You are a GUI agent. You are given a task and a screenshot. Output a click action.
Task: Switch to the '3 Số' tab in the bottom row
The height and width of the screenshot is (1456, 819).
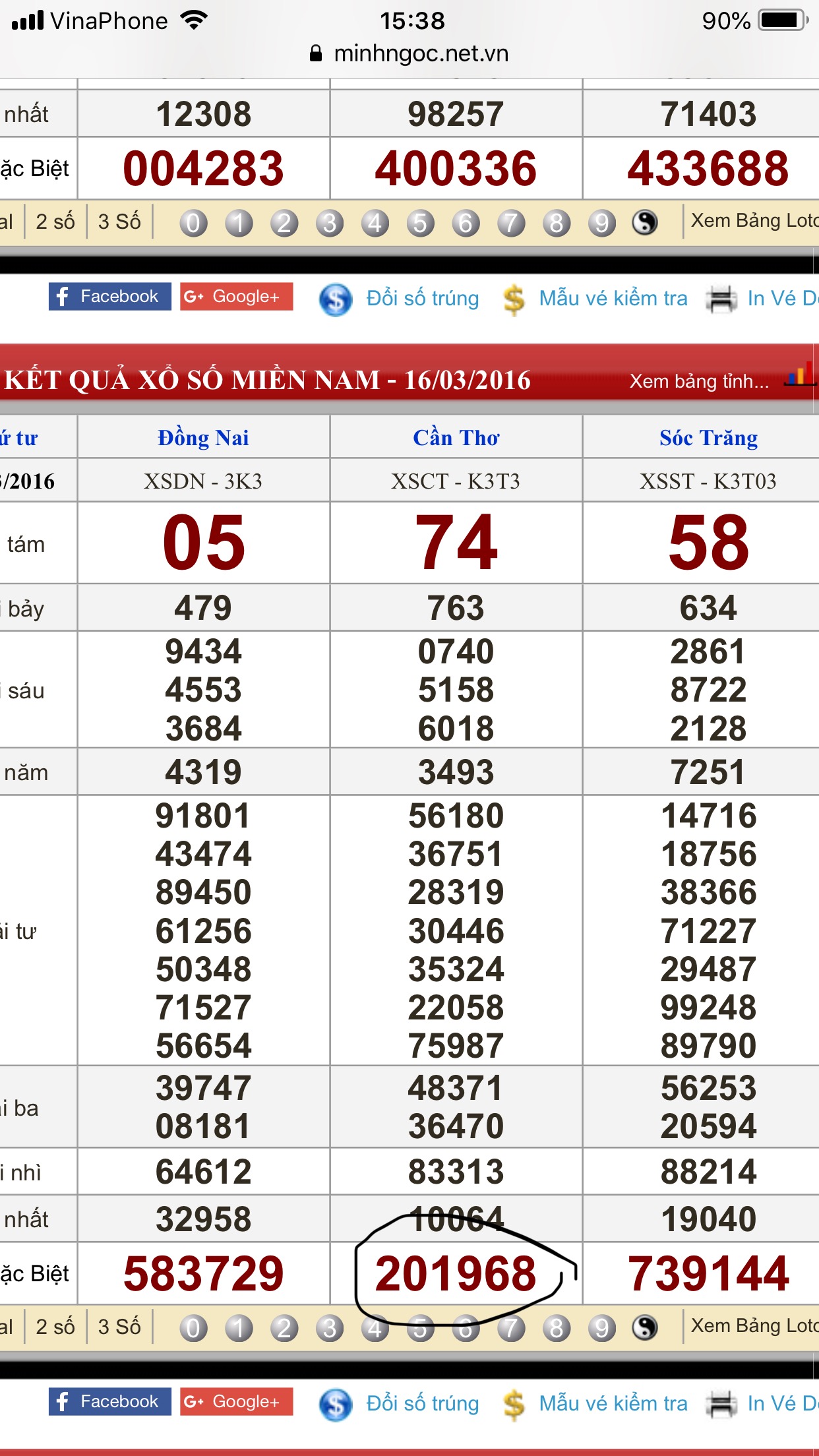click(x=119, y=1326)
